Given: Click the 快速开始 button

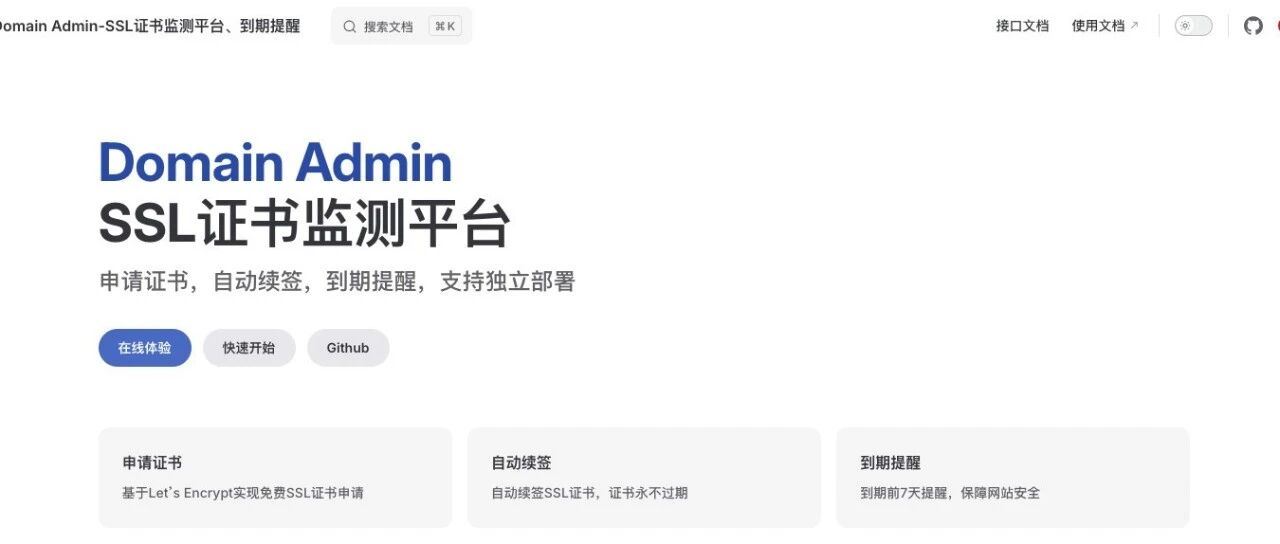Looking at the screenshot, I should click(x=249, y=348).
